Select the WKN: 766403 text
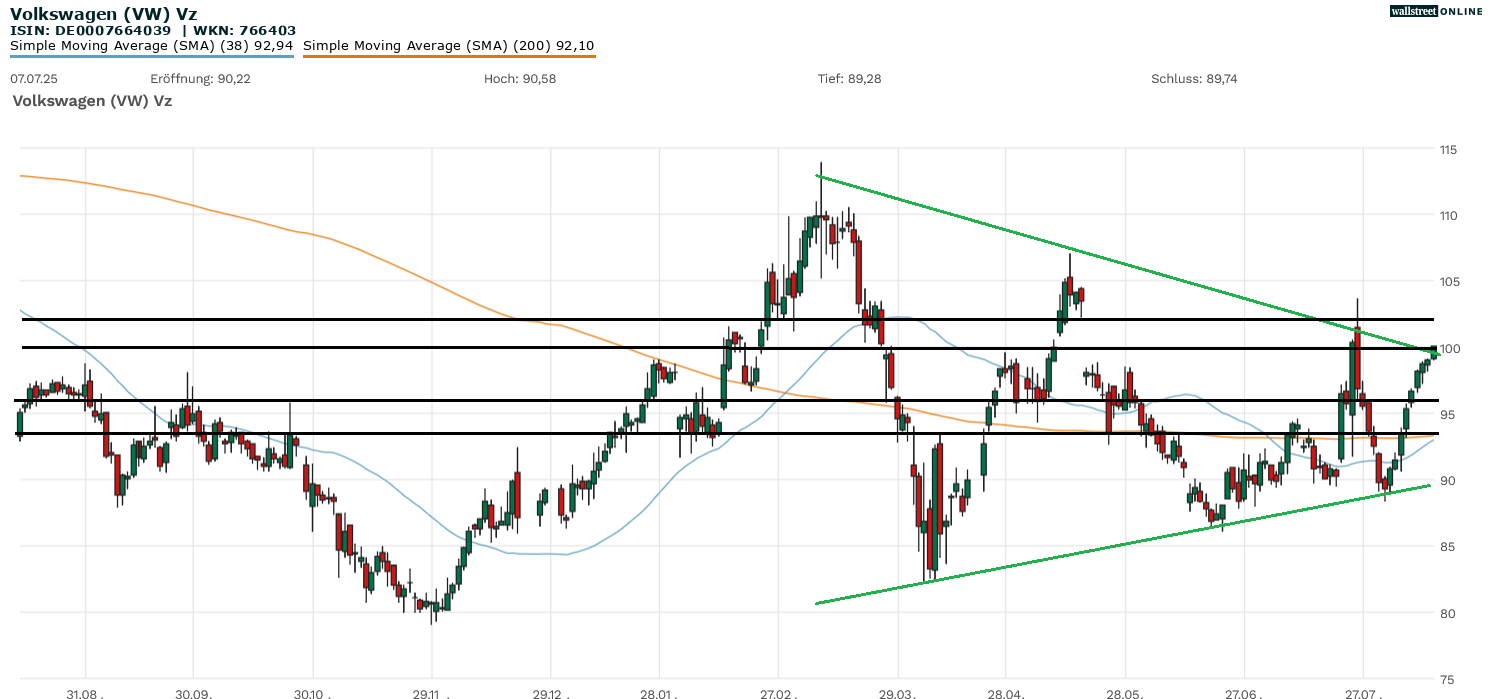 pyautogui.click(x=243, y=30)
